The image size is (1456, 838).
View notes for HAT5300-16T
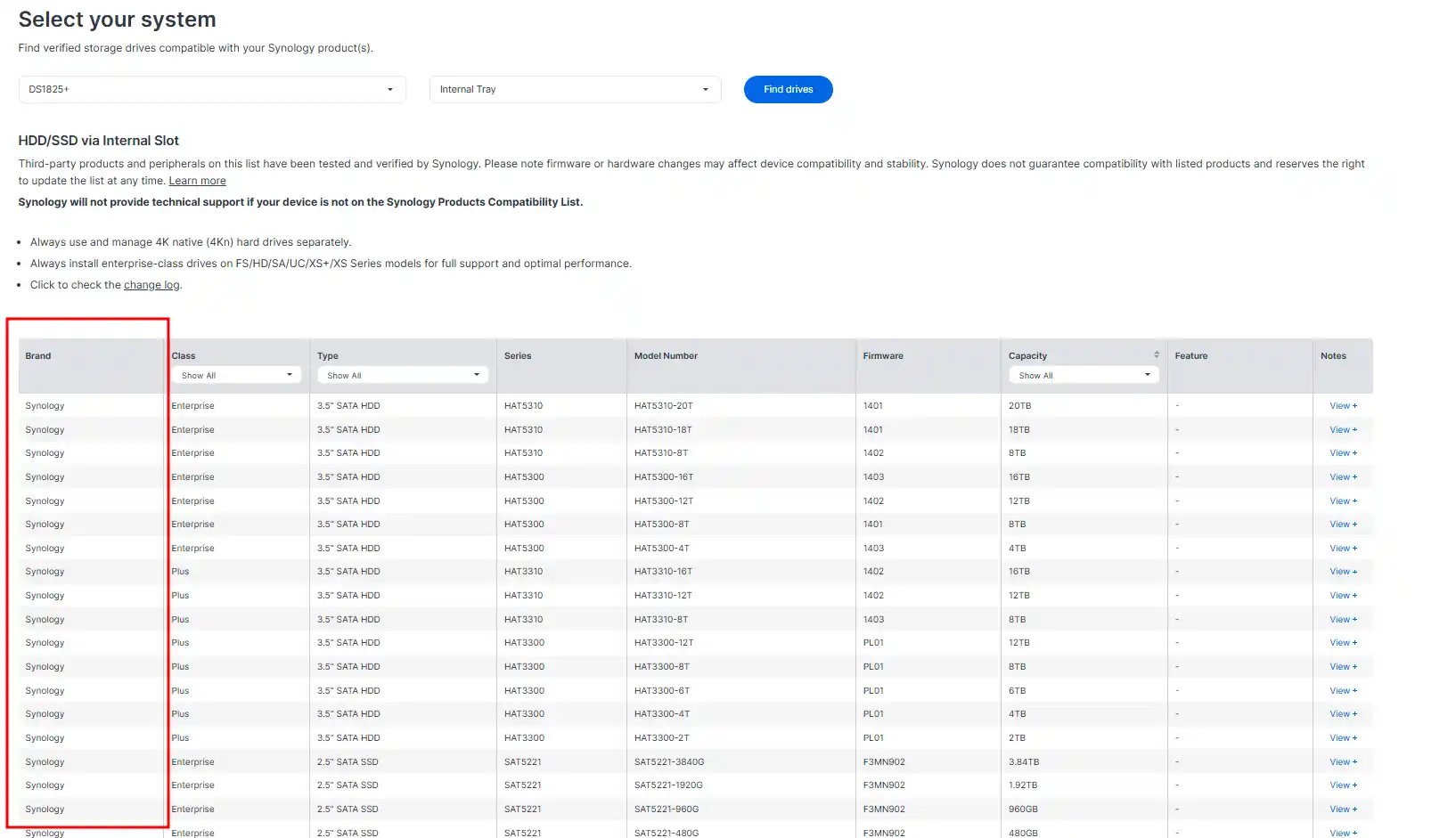point(1343,477)
